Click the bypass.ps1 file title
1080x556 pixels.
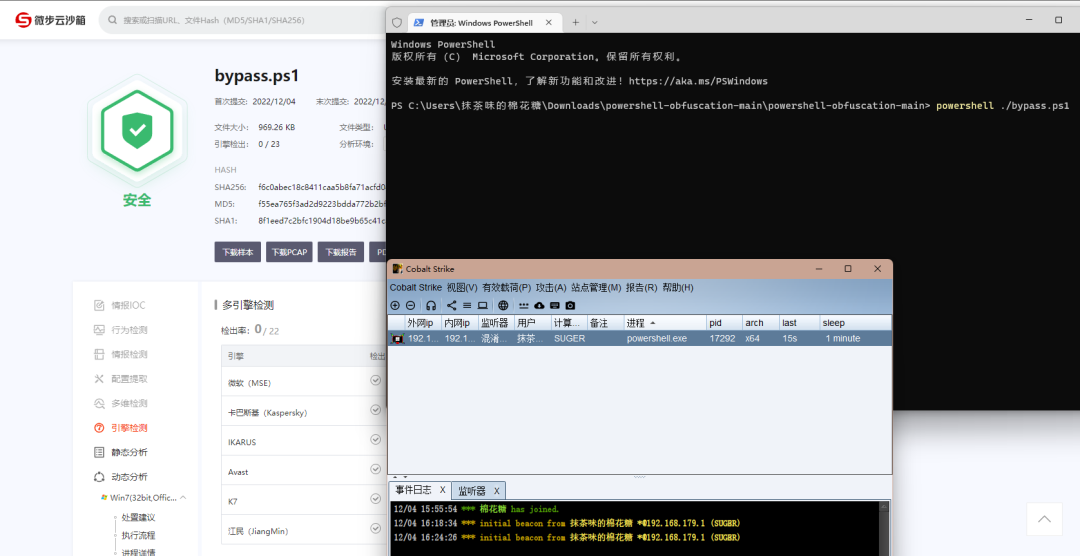point(257,76)
